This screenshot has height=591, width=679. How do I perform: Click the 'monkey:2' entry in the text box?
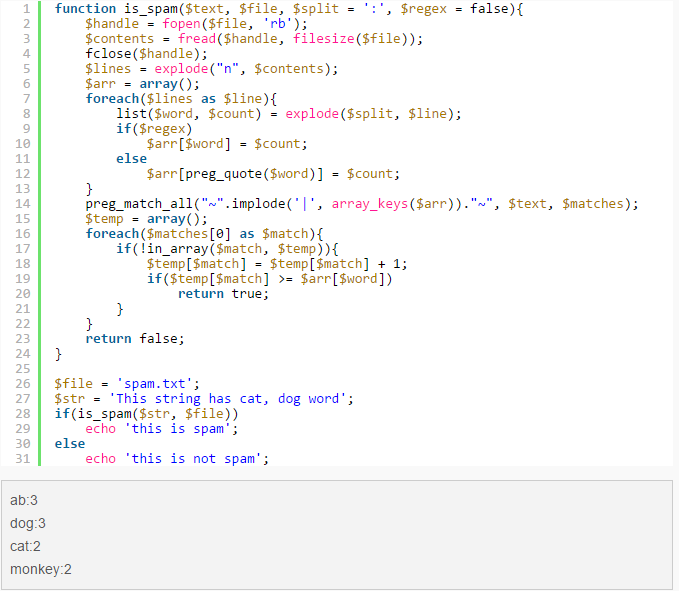coord(41,569)
